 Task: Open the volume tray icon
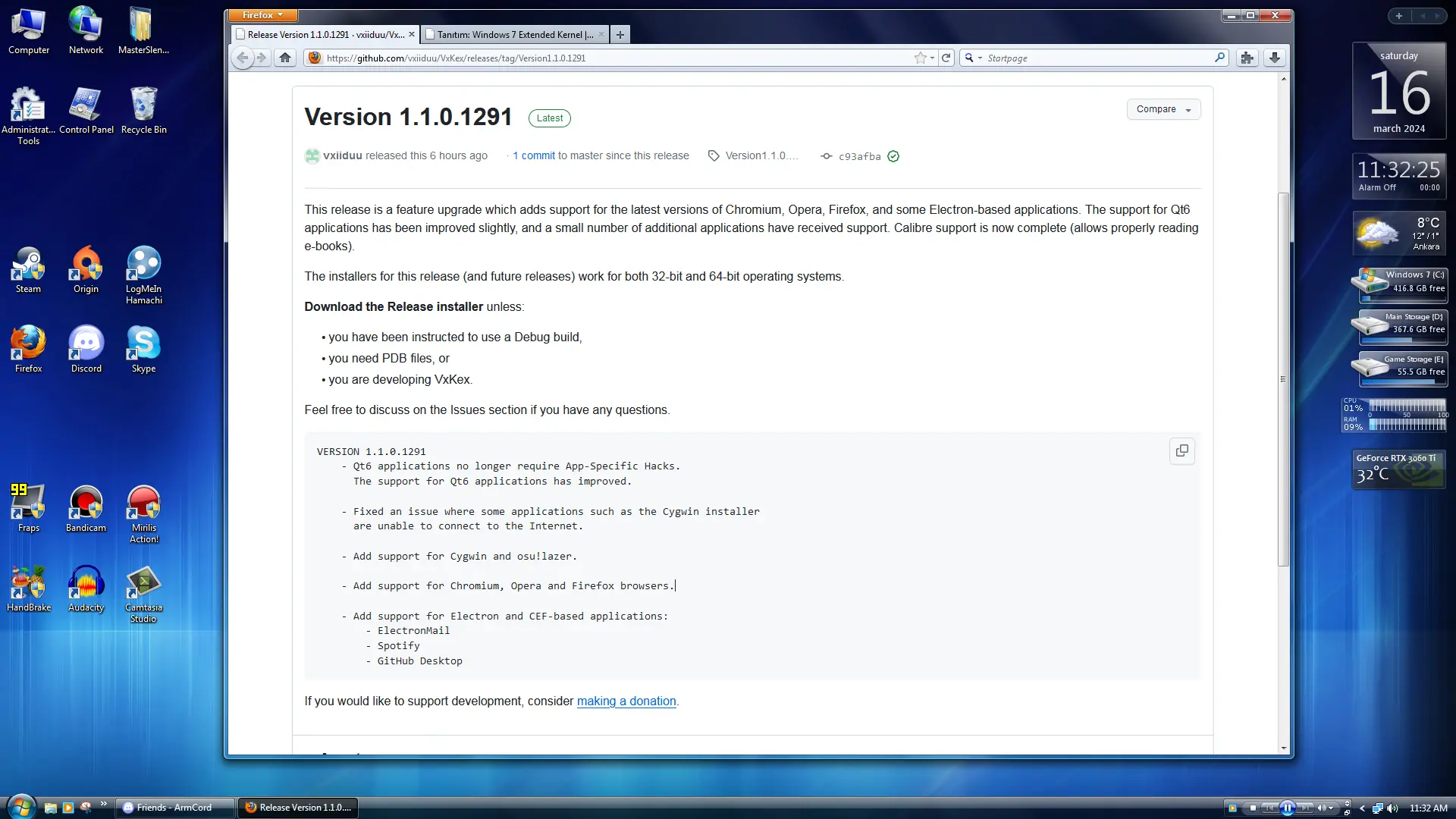tap(1392, 808)
